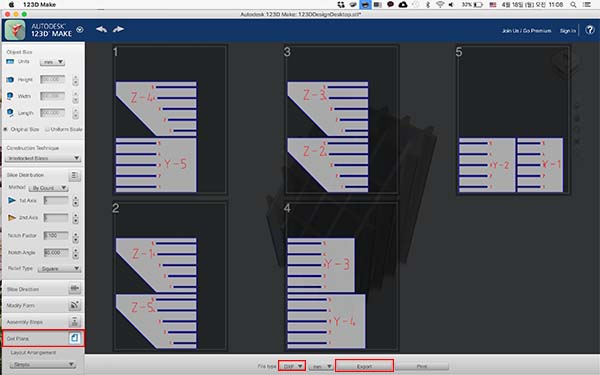
Task: Click the Bluetooth icon in the menu bar
Action: (428, 5)
